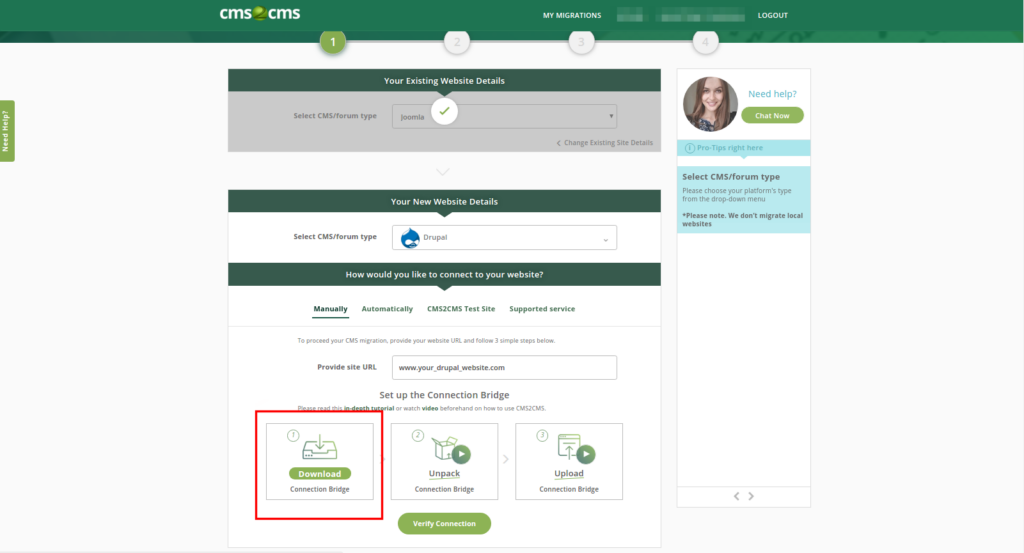Click the Drupal dropdown chevron

pyautogui.click(x=605, y=240)
